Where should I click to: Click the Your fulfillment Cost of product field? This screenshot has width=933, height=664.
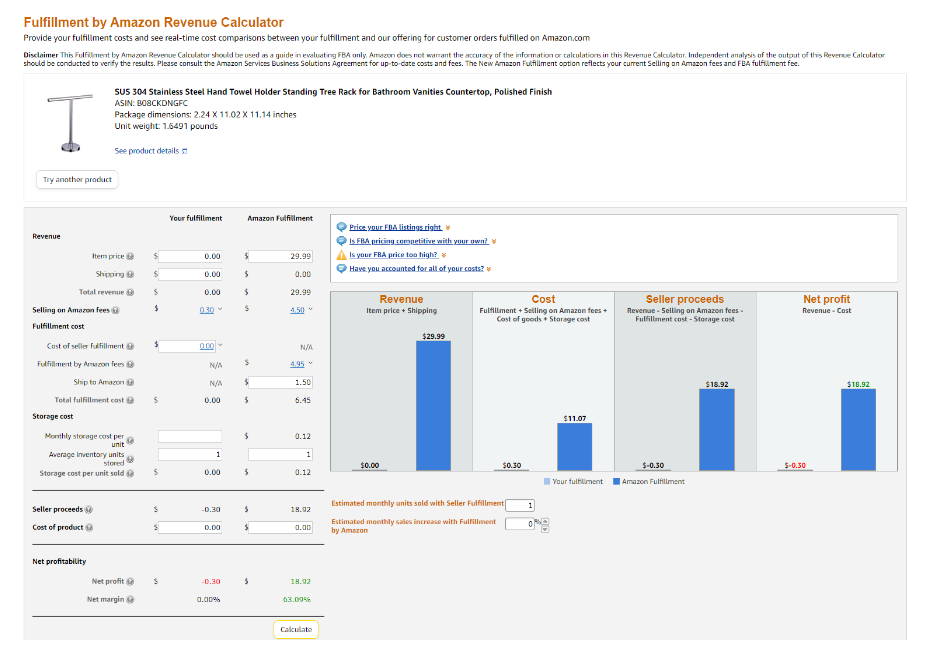click(x=190, y=527)
